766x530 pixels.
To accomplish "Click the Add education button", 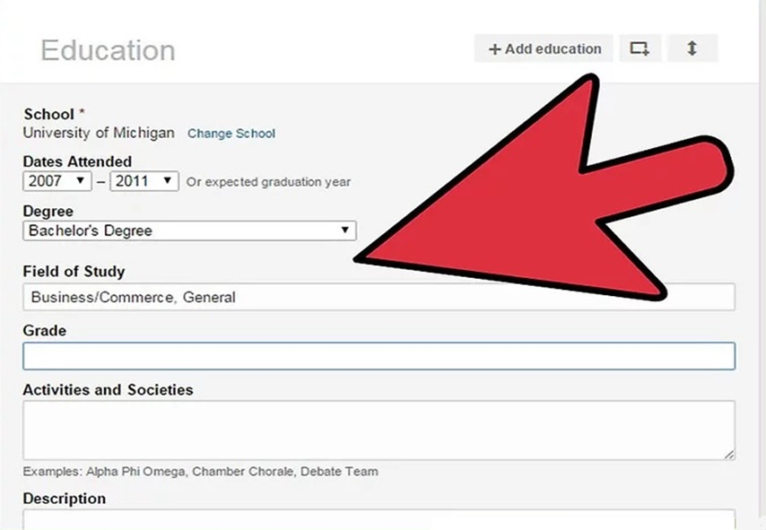I will pyautogui.click(x=544, y=48).
